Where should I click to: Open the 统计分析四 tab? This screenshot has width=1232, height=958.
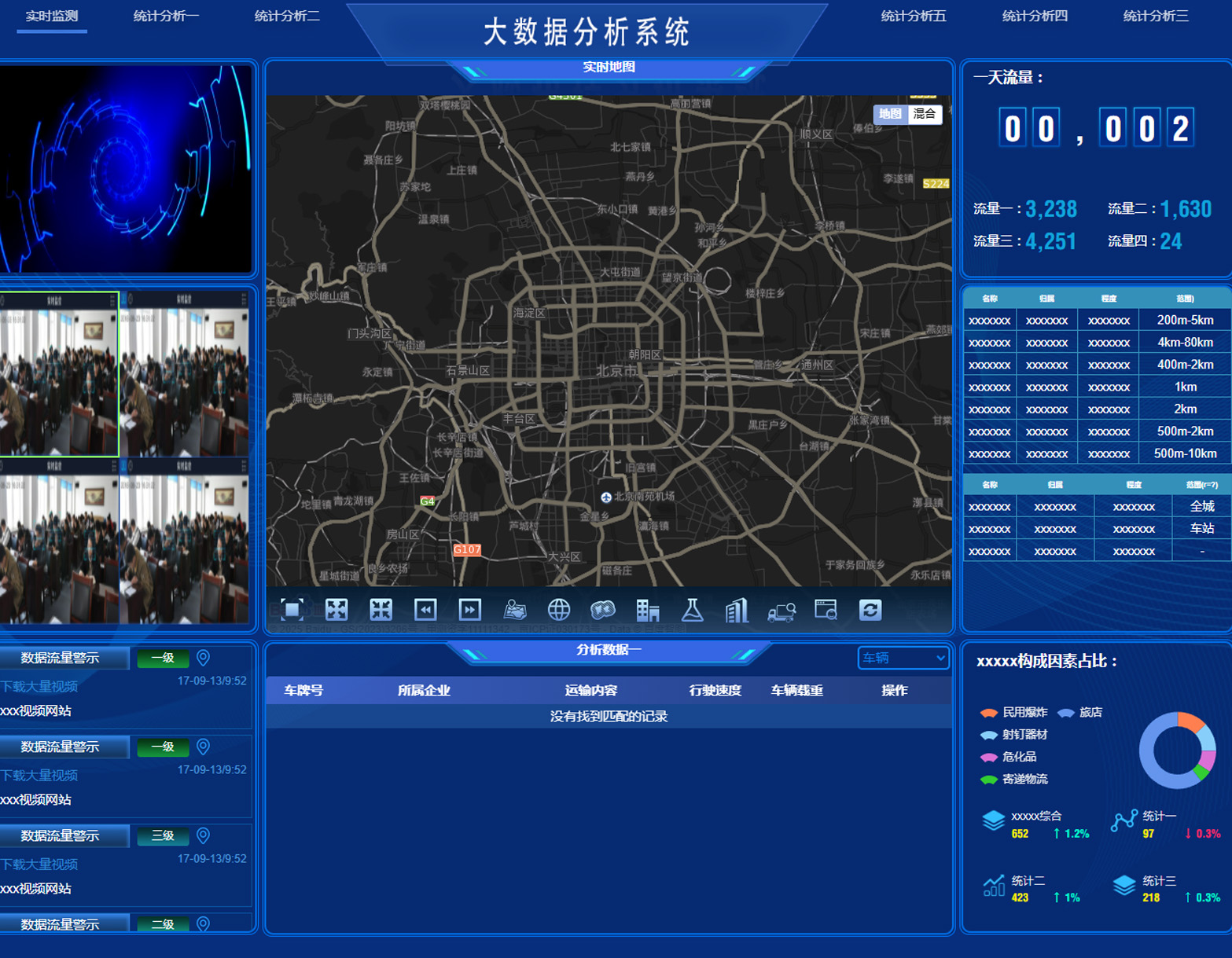(x=1035, y=16)
